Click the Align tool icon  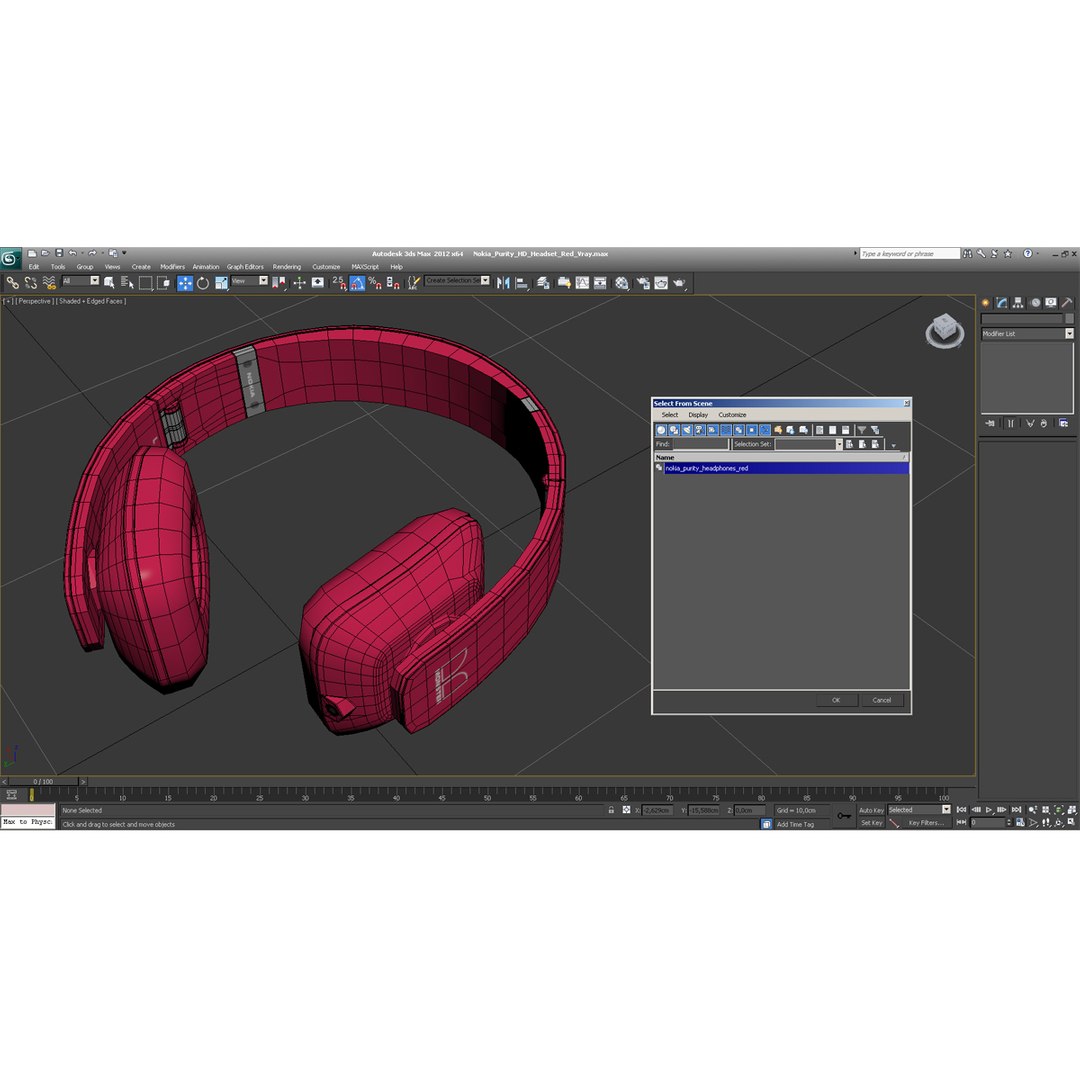(522, 282)
